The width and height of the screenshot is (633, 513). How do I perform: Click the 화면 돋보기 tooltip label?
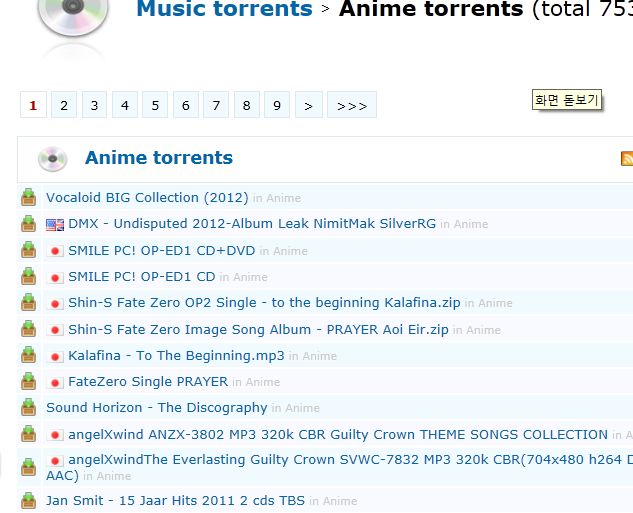point(567,100)
